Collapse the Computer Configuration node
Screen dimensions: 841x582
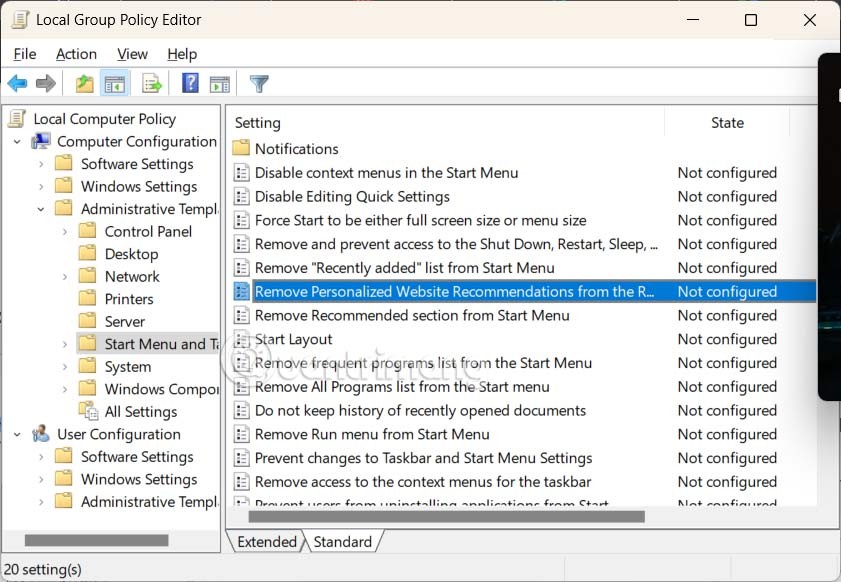[17, 142]
